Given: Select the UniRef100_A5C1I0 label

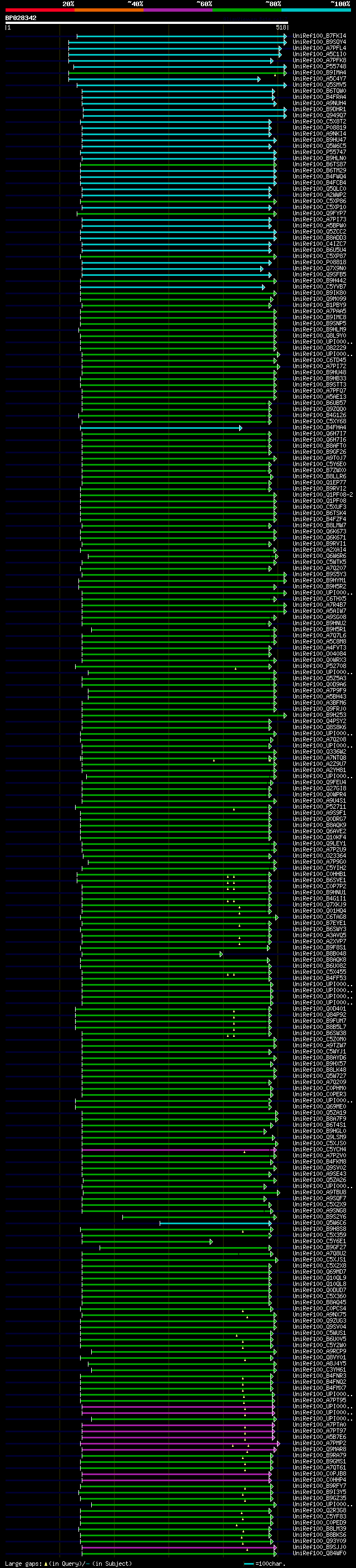Looking at the screenshot, I should [x=319, y=54].
